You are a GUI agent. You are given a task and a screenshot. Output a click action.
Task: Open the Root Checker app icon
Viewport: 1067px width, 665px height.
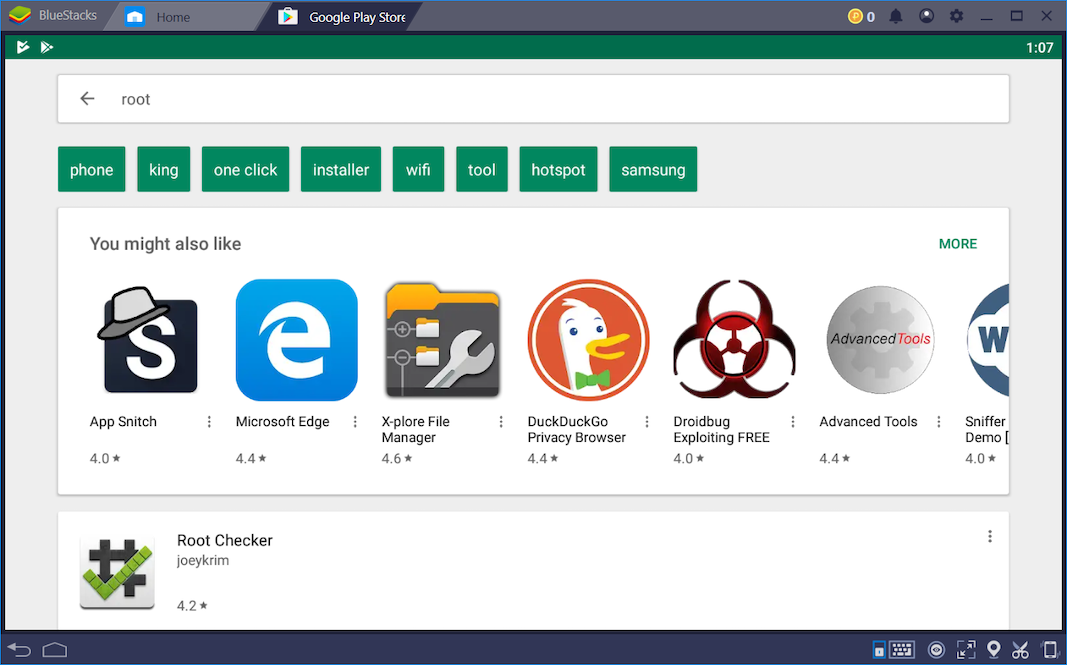[x=117, y=572]
